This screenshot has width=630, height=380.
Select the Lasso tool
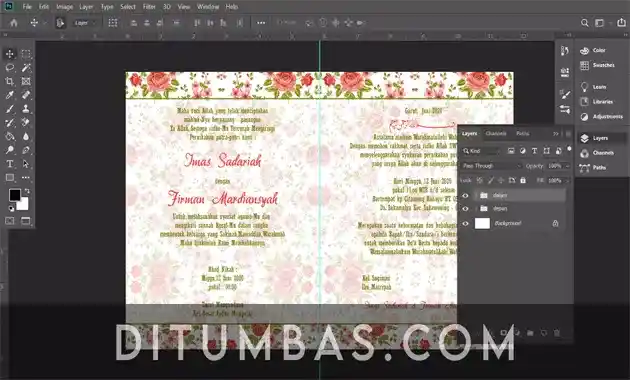point(10,67)
